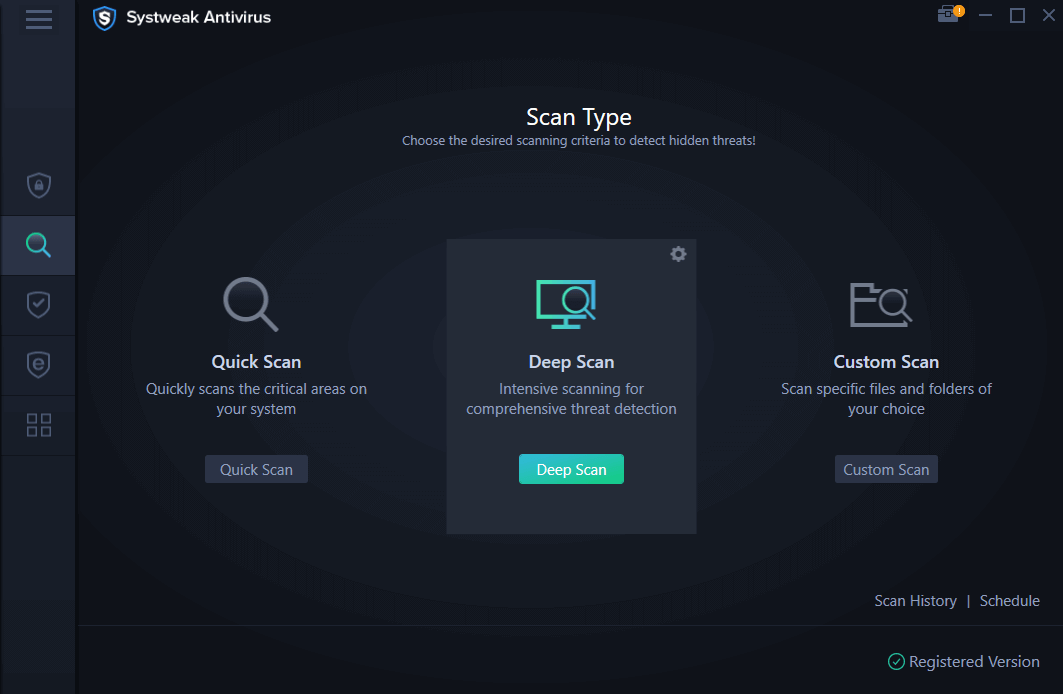Open the Schedule link
Viewport: 1063px width, 694px height.
1009,600
